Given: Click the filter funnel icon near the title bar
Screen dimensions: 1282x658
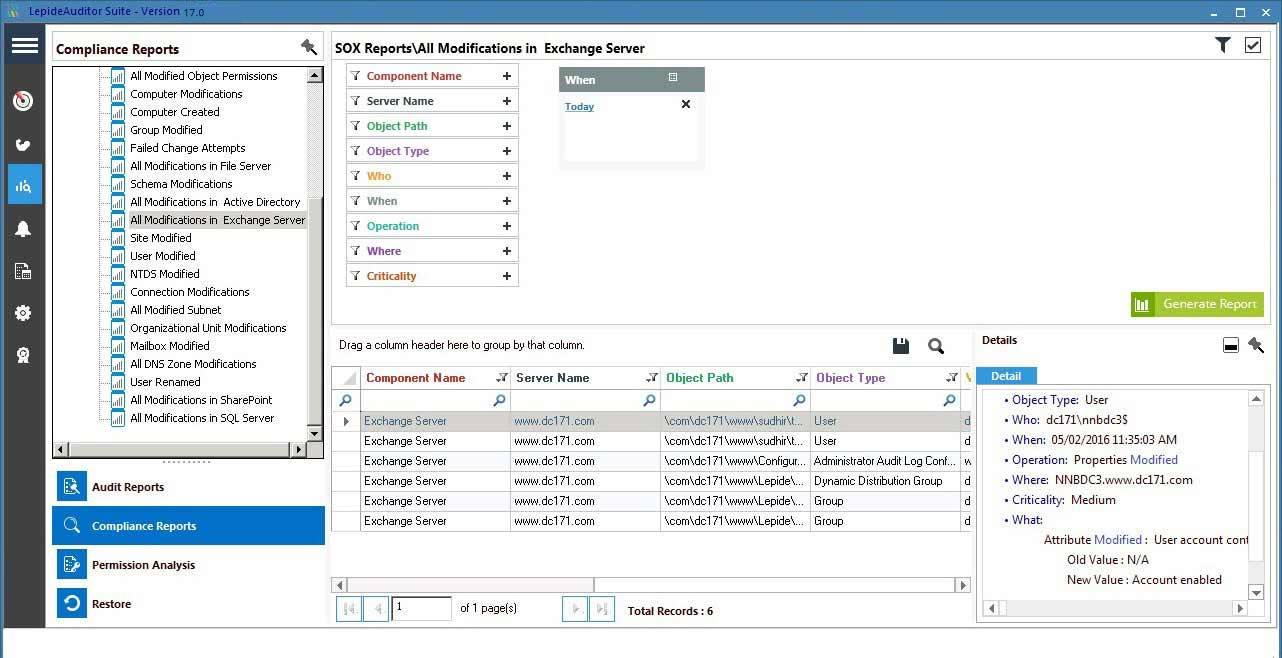Looking at the screenshot, I should point(1222,45).
